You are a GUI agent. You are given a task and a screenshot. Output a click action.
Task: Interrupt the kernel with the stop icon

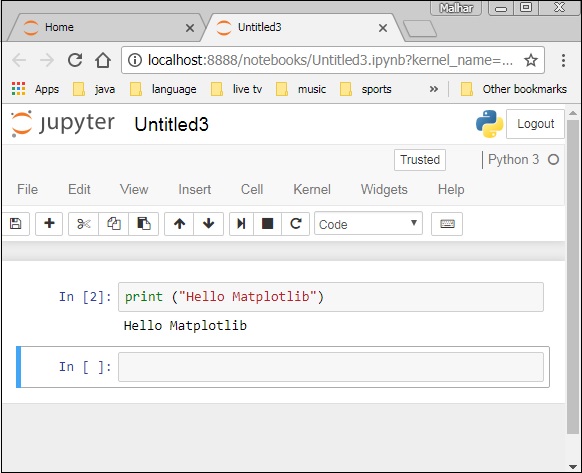267,224
